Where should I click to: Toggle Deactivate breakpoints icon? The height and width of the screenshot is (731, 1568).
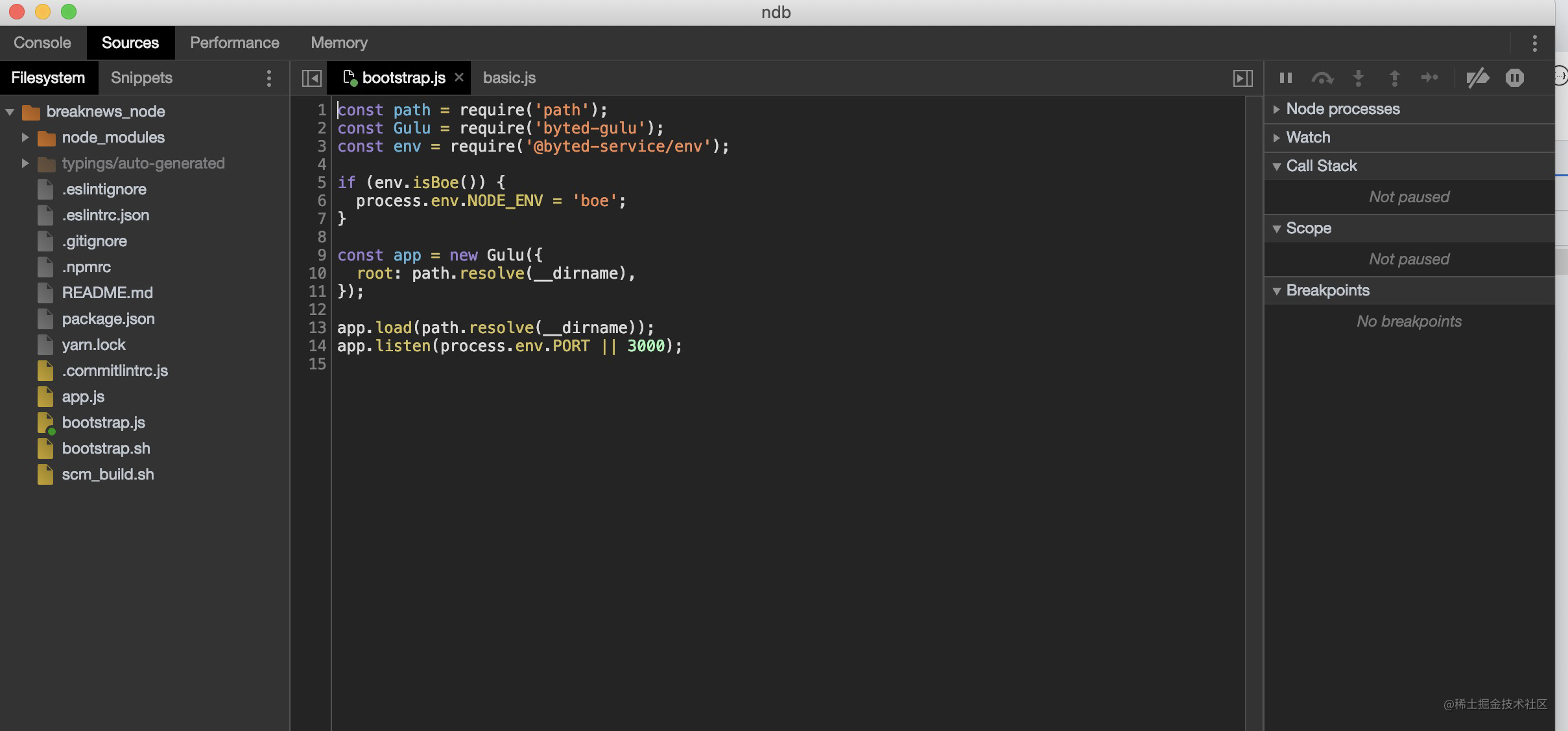click(1477, 78)
